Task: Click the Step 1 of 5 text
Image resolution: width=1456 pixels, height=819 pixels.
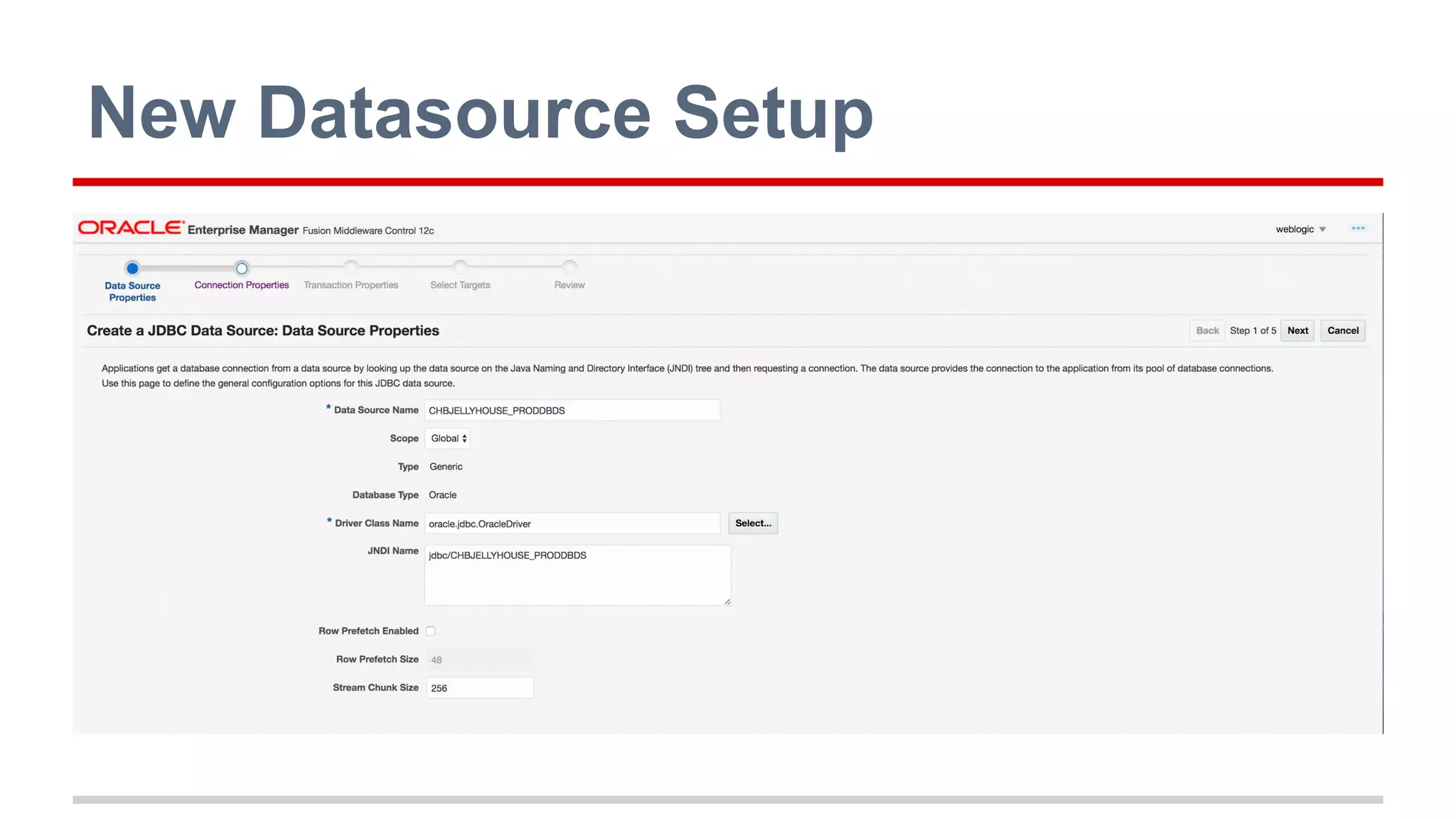Action: (1253, 331)
